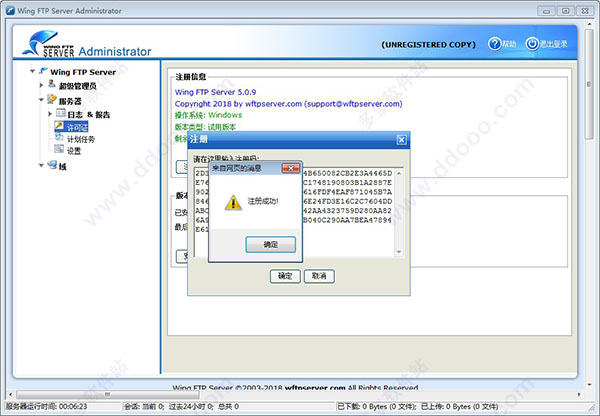The image size is (600, 416).
Task: Close the 注册 dialog with X
Action: pyautogui.click(x=401, y=140)
